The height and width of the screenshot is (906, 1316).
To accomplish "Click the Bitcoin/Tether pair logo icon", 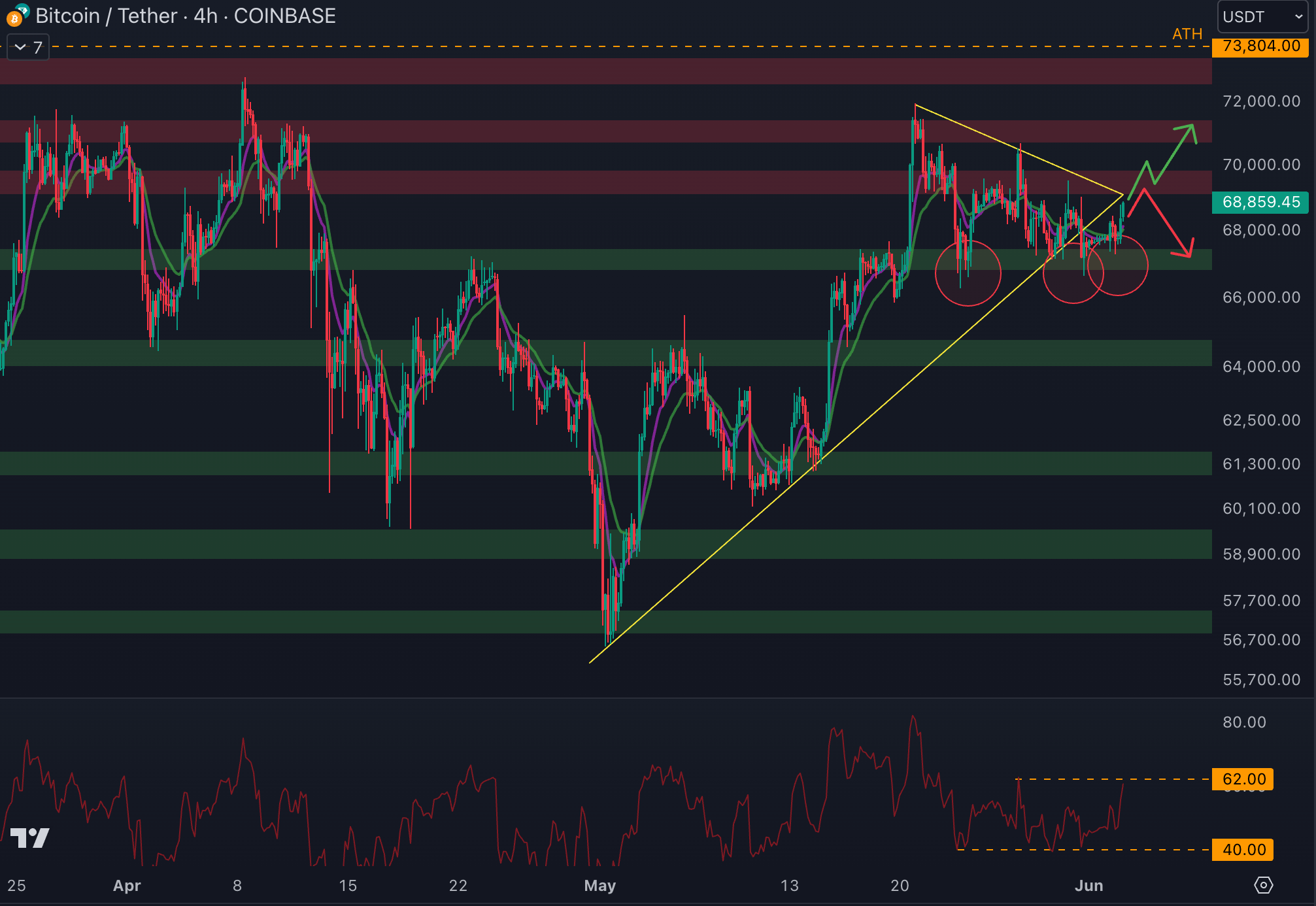I will click(x=17, y=16).
